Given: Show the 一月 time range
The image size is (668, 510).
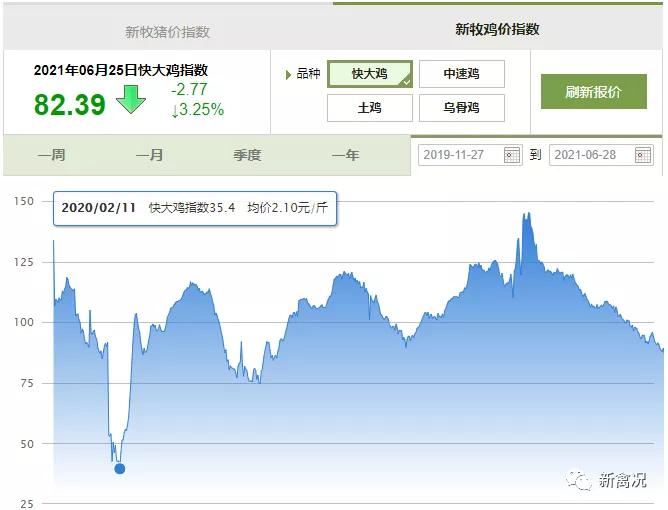Looking at the screenshot, I should (x=150, y=155).
